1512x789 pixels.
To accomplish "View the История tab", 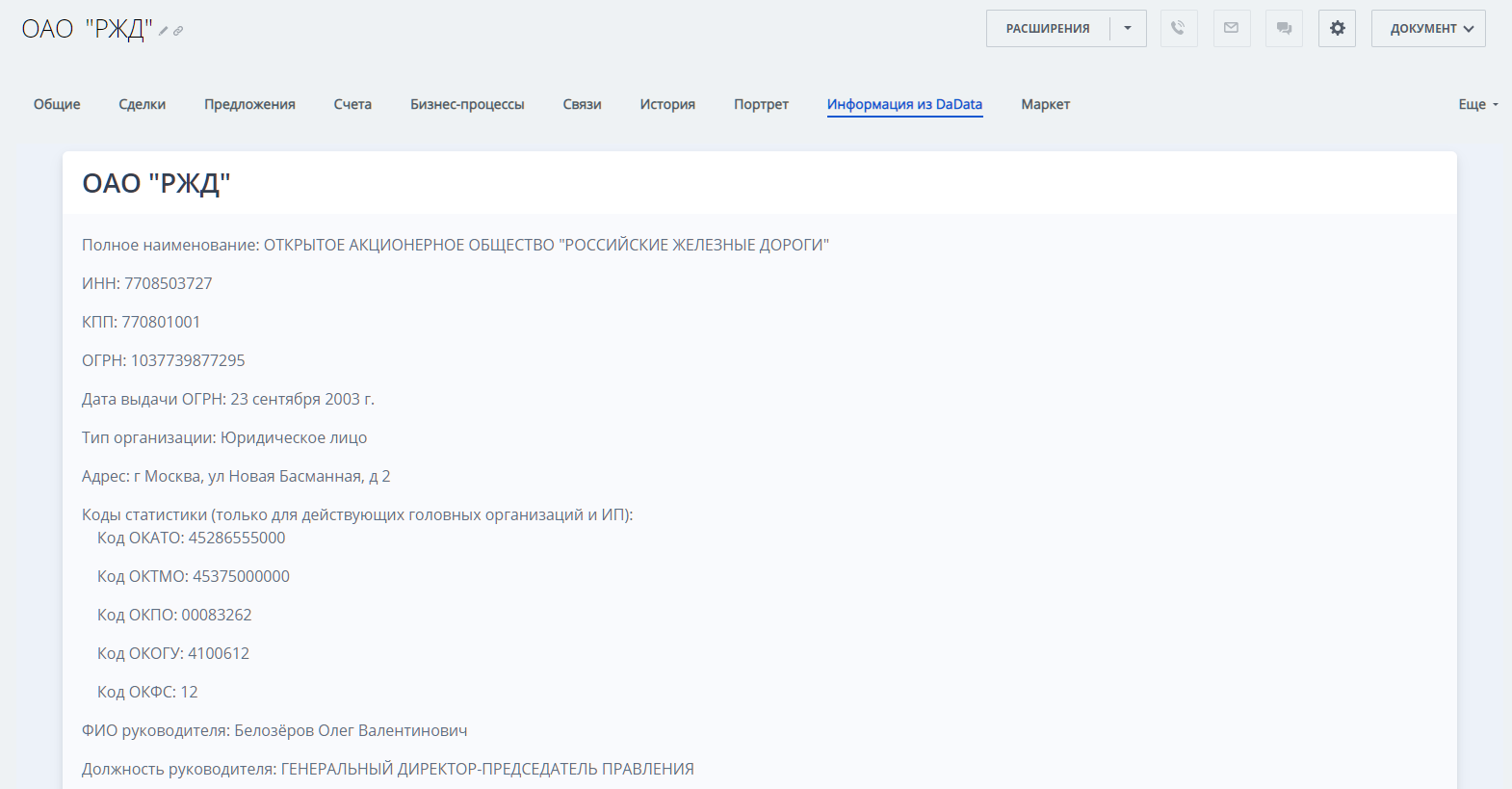I will pyautogui.click(x=667, y=104).
